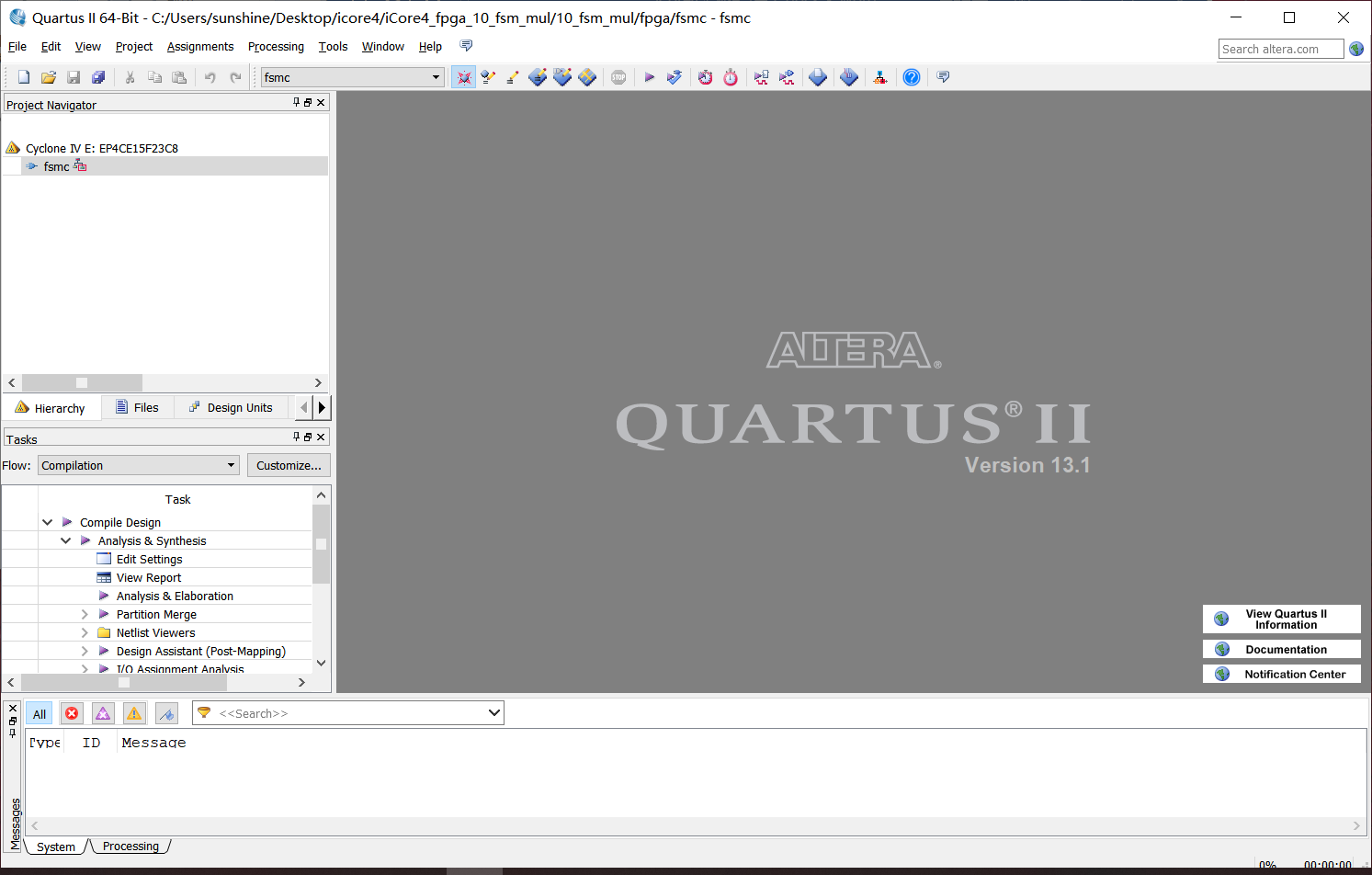Toggle the critical warning filter button
The image size is (1372, 875).
coord(103,713)
